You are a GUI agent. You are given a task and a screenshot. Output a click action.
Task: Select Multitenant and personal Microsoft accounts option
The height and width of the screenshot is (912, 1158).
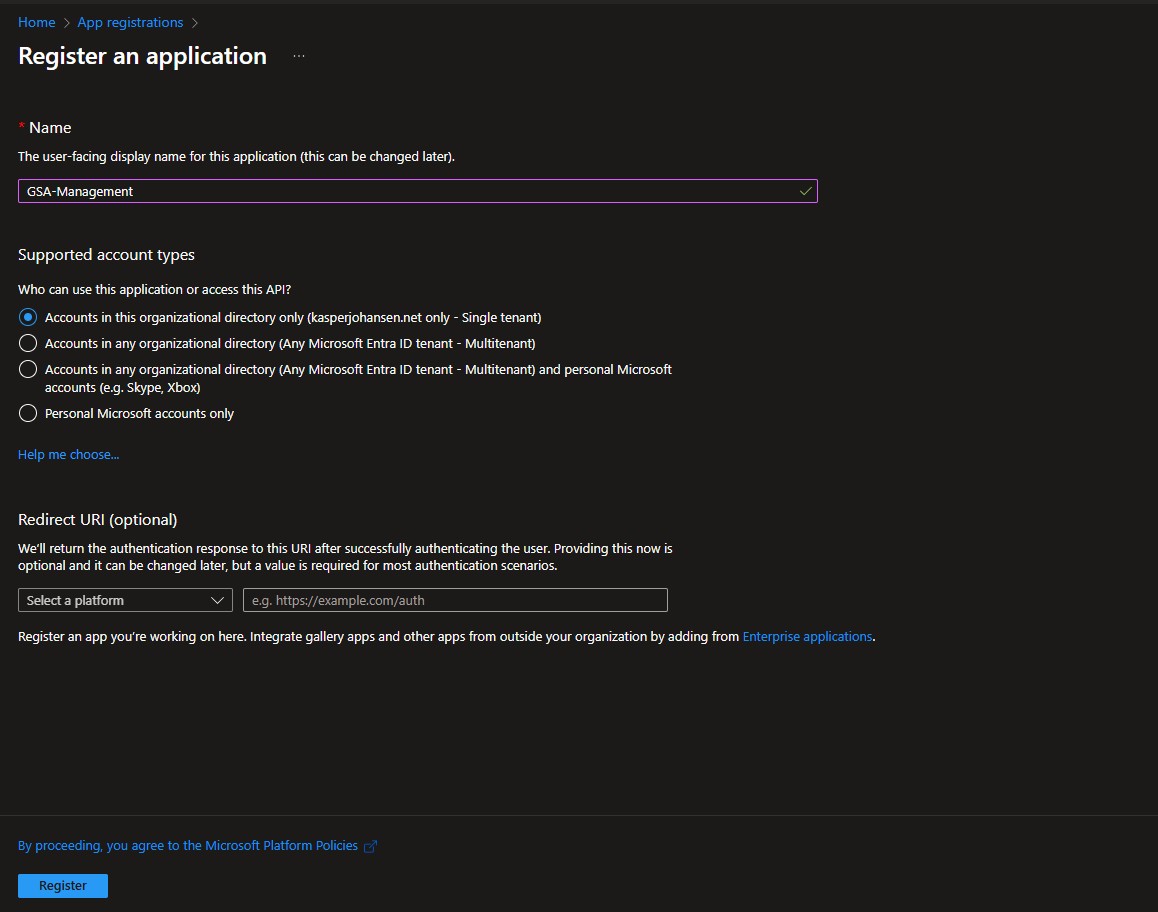28,369
